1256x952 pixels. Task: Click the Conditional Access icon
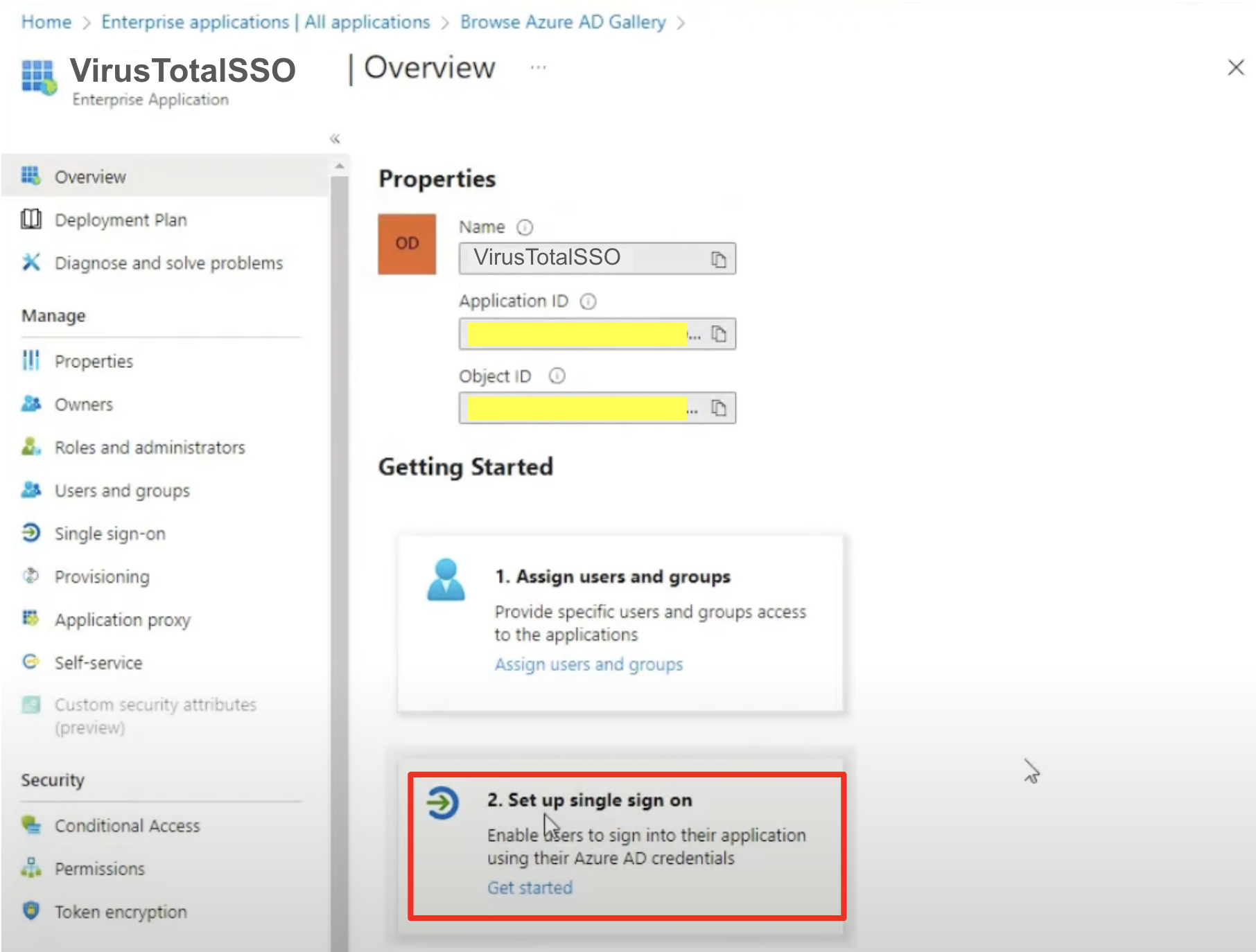pyautogui.click(x=30, y=825)
